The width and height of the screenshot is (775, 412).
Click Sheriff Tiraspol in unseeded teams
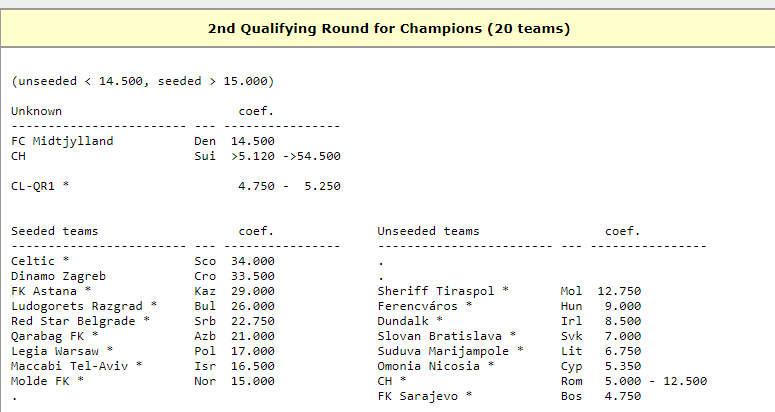tap(436, 291)
